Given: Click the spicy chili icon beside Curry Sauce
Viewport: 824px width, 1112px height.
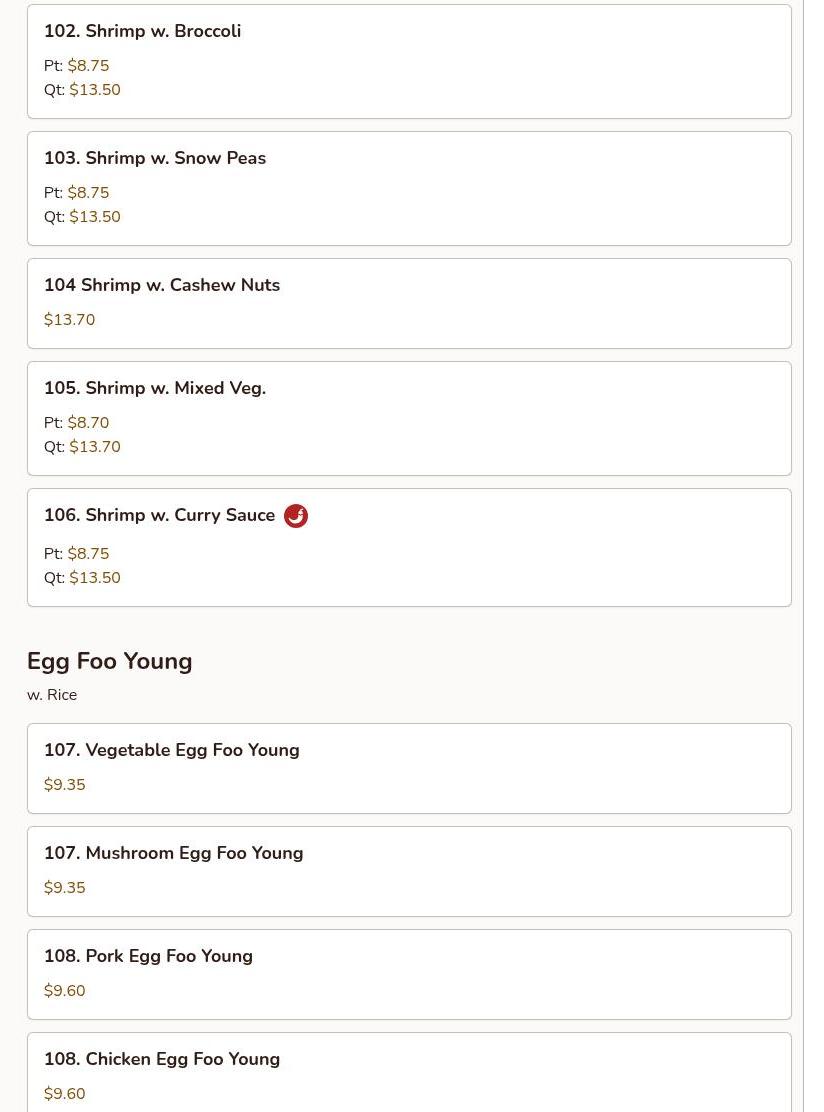Looking at the screenshot, I should [x=296, y=516].
